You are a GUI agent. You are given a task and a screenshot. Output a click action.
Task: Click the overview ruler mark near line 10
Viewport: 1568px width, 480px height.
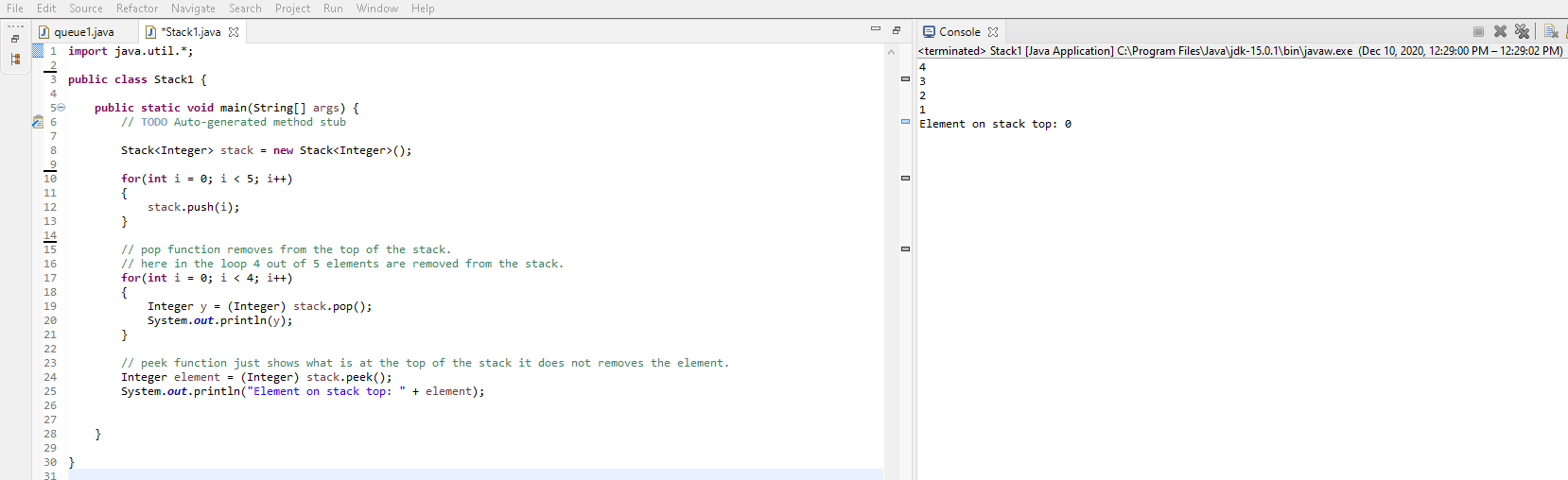[905, 178]
